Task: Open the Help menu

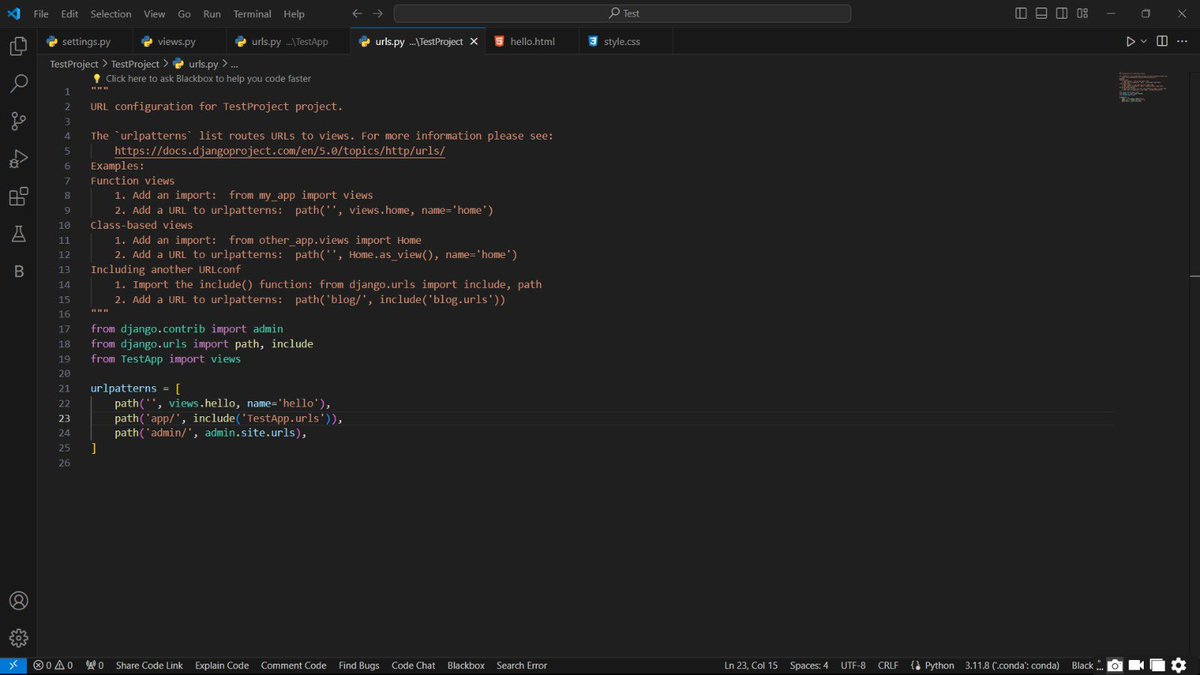Action: coord(294,14)
